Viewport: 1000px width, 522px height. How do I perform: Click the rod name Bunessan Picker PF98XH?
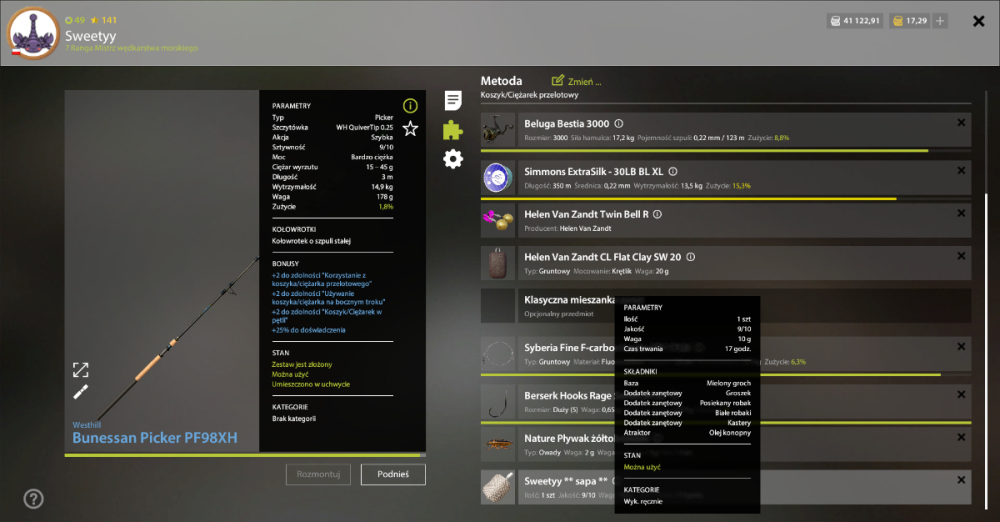pyautogui.click(x=155, y=438)
